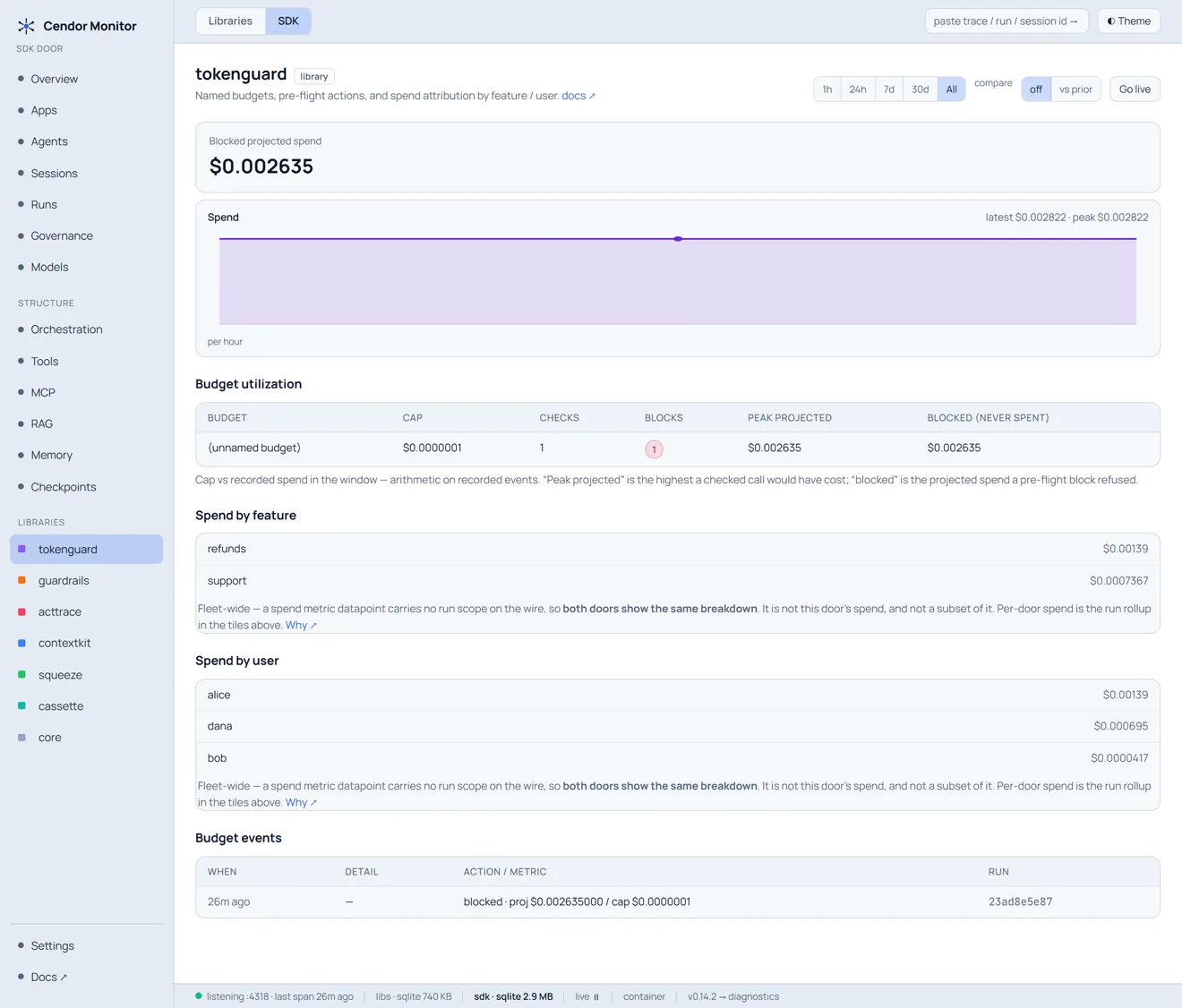1182x1008 pixels.
Task: Click the orange square icon beside guardrails
Action: pyautogui.click(x=22, y=580)
